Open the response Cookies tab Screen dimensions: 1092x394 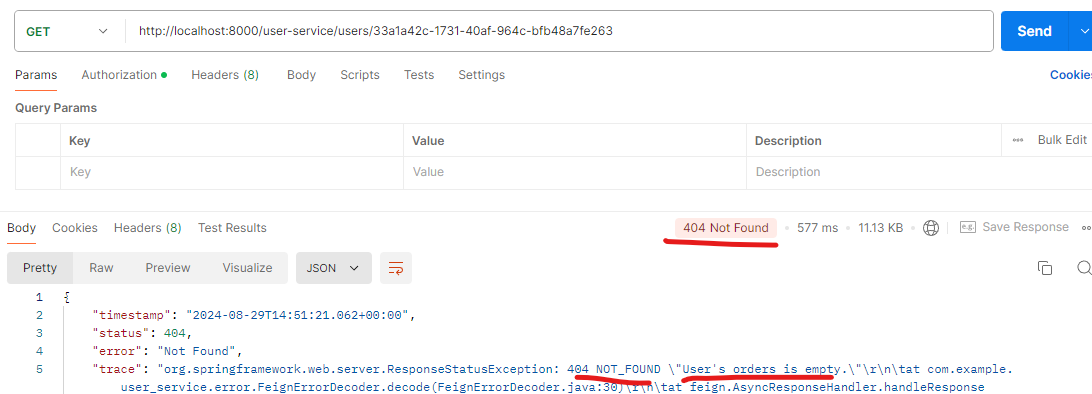point(75,228)
